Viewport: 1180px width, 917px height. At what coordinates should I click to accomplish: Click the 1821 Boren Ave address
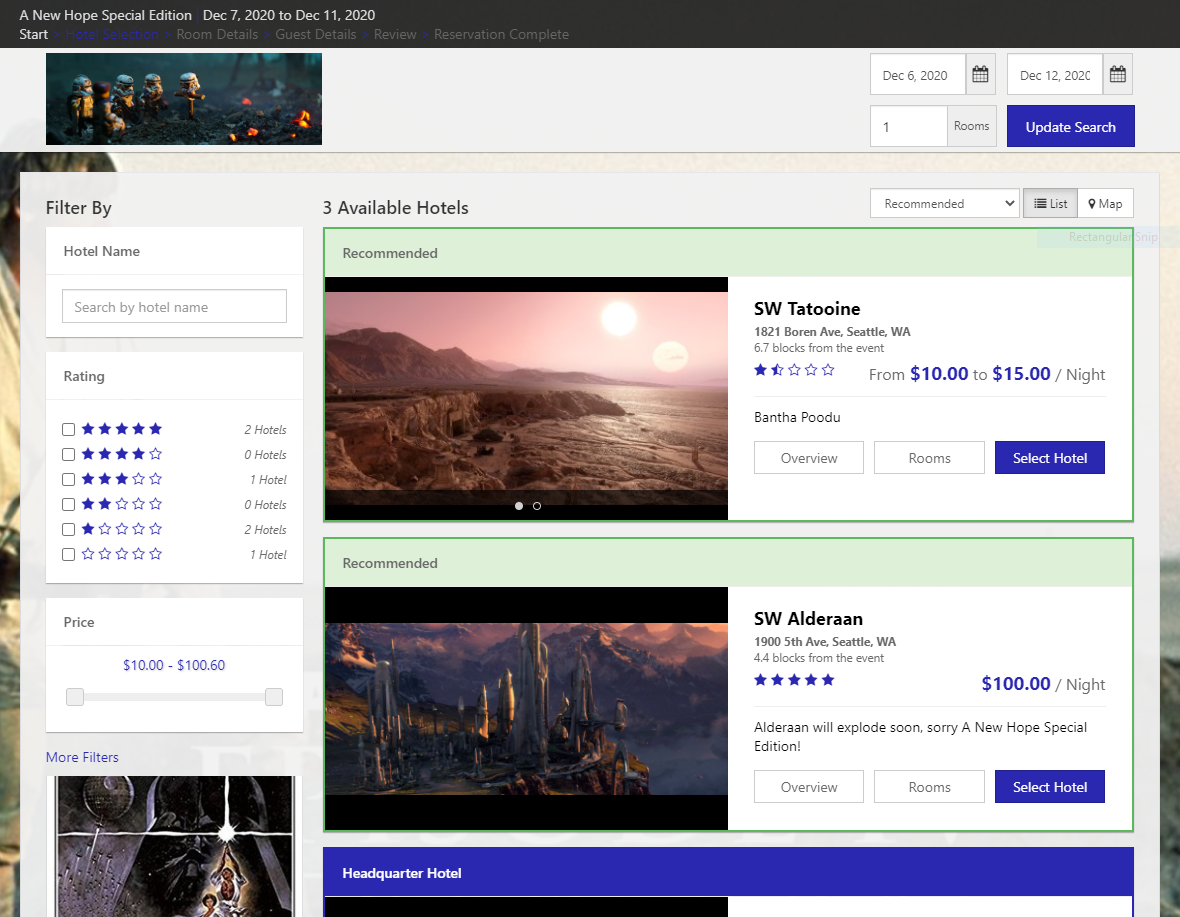832,332
